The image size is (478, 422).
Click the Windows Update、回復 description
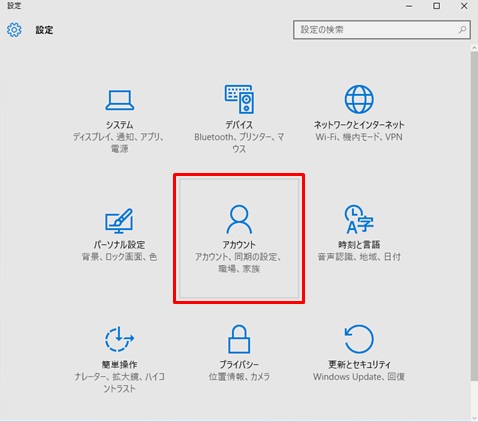(359, 377)
